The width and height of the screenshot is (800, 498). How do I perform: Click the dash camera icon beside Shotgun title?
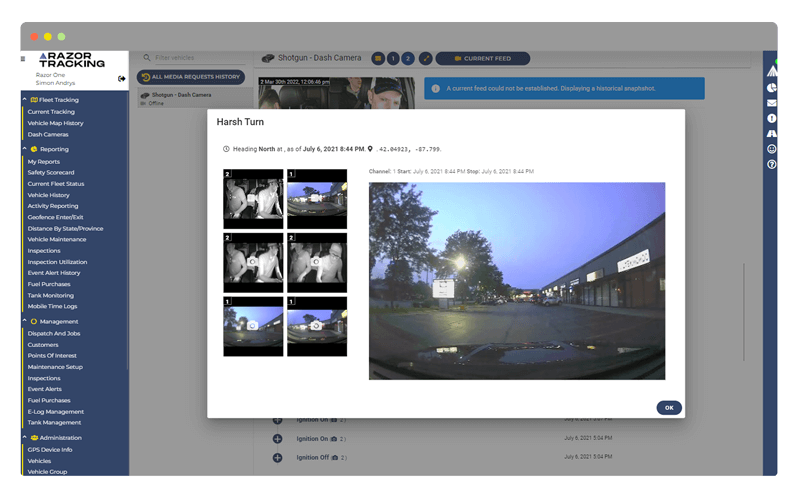point(268,59)
